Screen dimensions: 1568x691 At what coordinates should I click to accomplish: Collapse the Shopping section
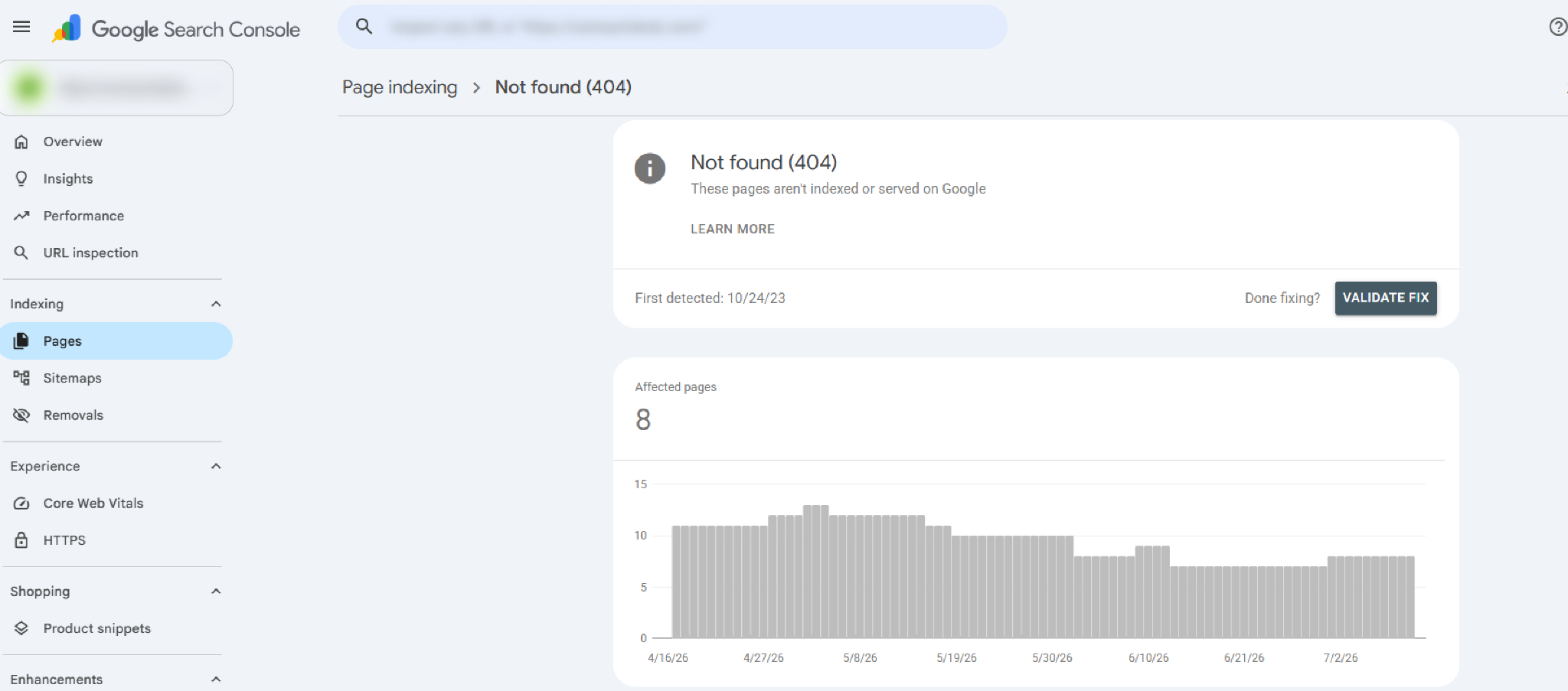(216, 592)
